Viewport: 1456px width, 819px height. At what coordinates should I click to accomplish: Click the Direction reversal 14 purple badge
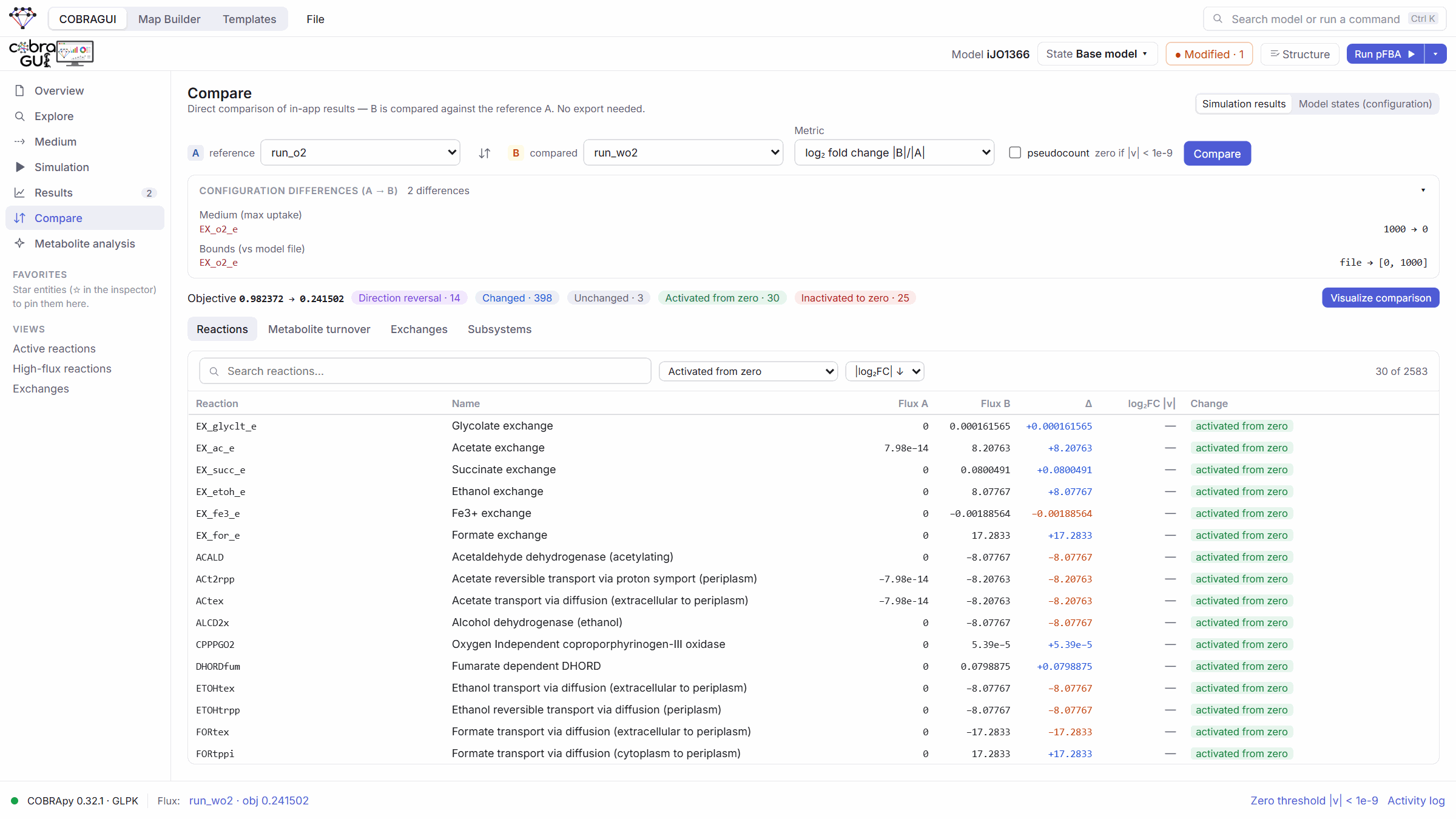tap(409, 298)
